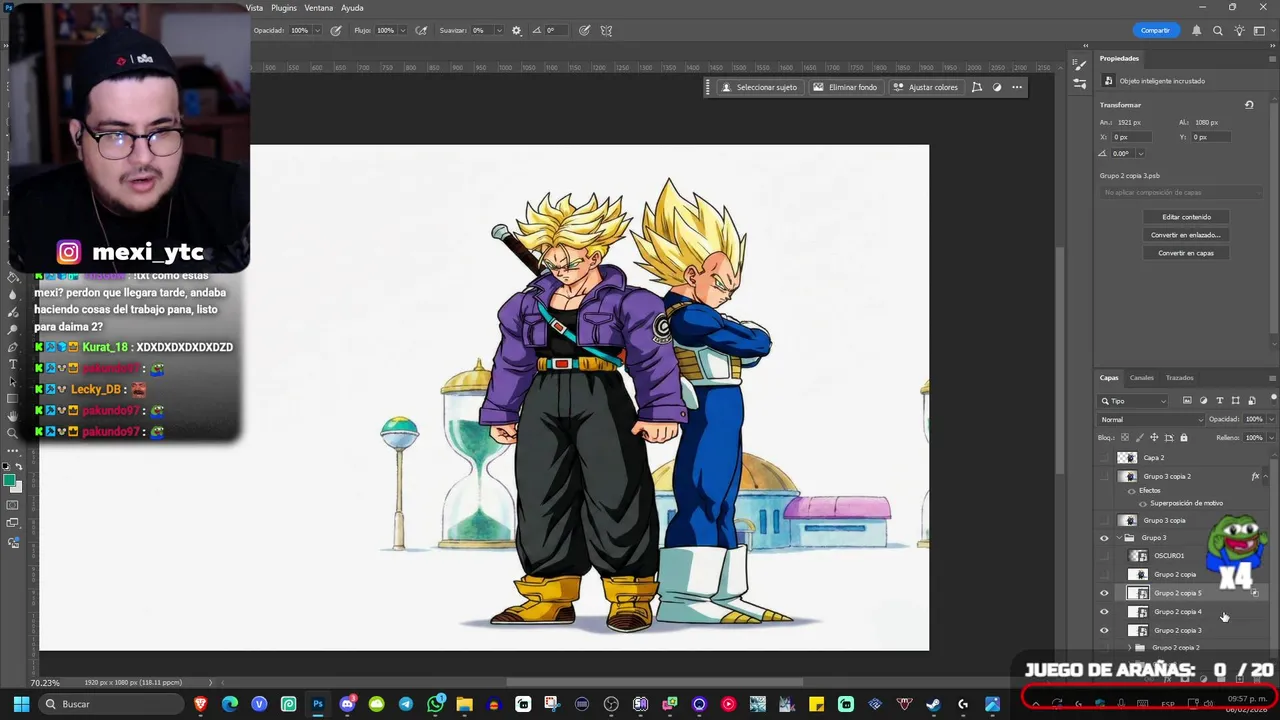
Task: Click lock position move-arrows icon
Action: tap(1154, 438)
